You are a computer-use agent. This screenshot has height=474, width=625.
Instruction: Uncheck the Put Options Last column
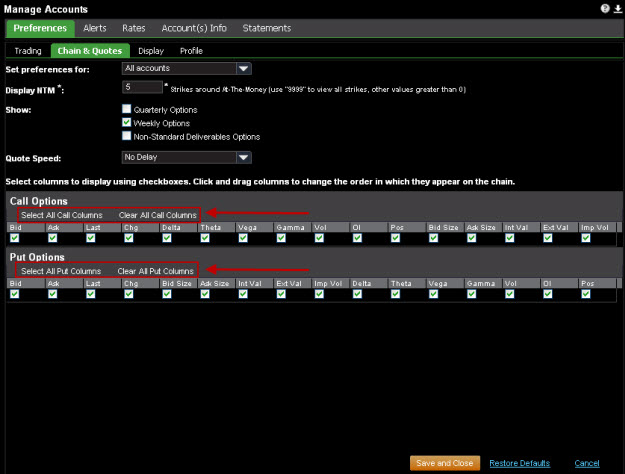[x=91, y=294]
